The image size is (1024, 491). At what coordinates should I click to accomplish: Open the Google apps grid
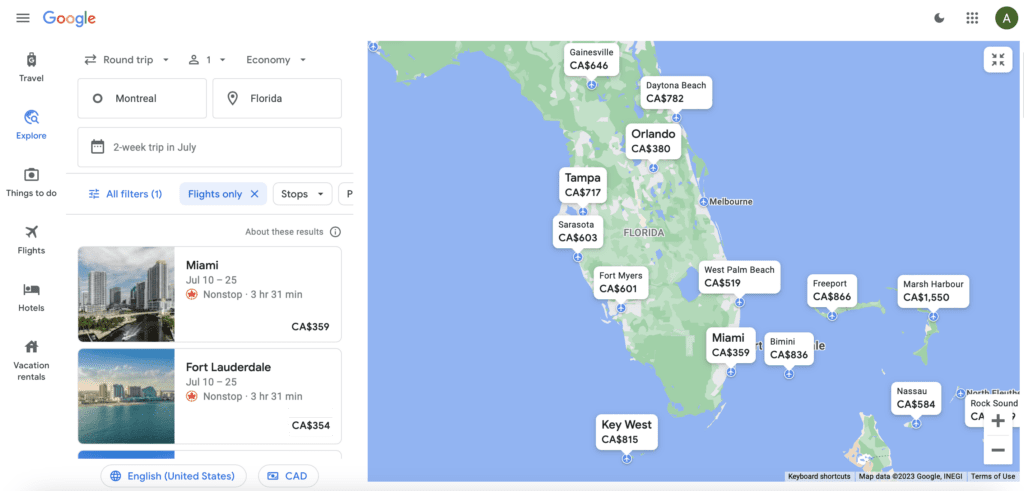[972, 18]
